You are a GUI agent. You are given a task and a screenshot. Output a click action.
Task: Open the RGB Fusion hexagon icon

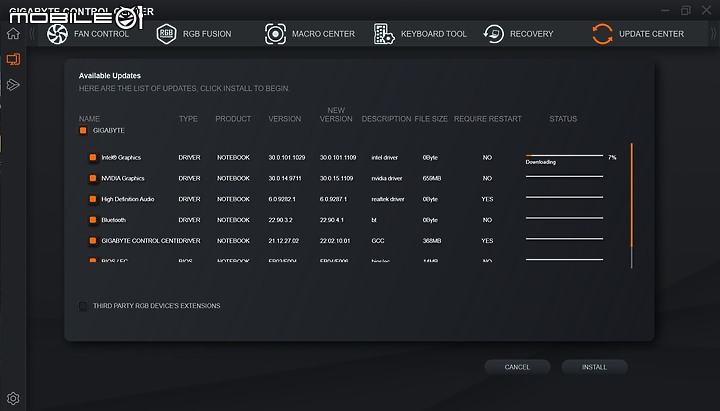[166, 34]
